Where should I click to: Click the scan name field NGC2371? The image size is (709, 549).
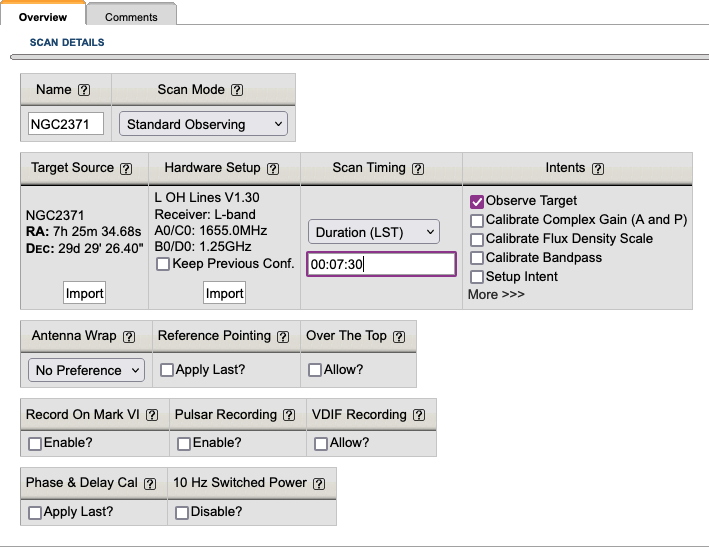(x=66, y=124)
